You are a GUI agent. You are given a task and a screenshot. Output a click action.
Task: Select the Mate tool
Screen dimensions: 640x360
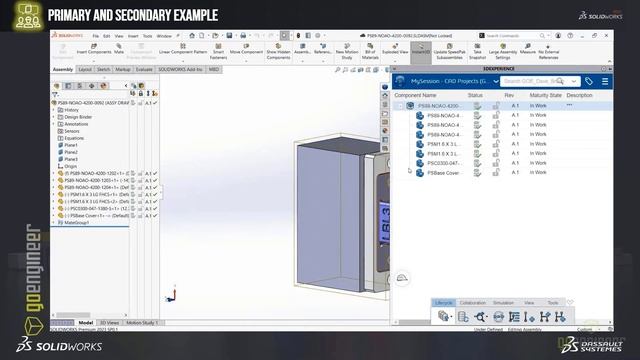(119, 49)
